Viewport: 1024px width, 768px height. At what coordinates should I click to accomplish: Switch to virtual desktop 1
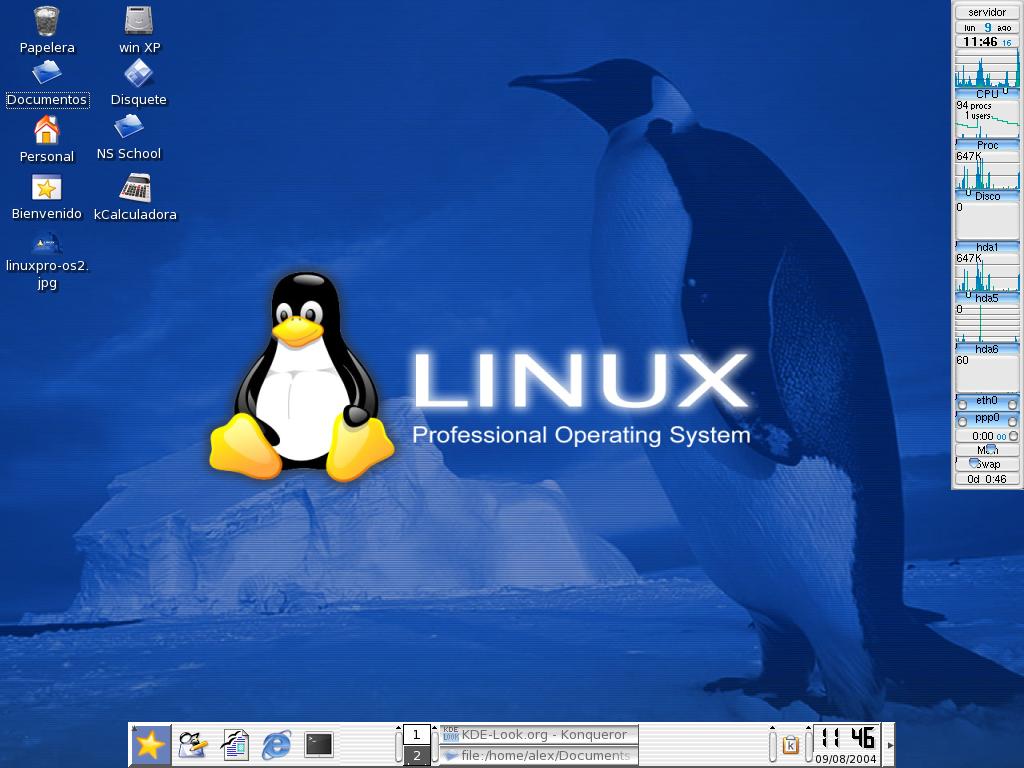416,735
